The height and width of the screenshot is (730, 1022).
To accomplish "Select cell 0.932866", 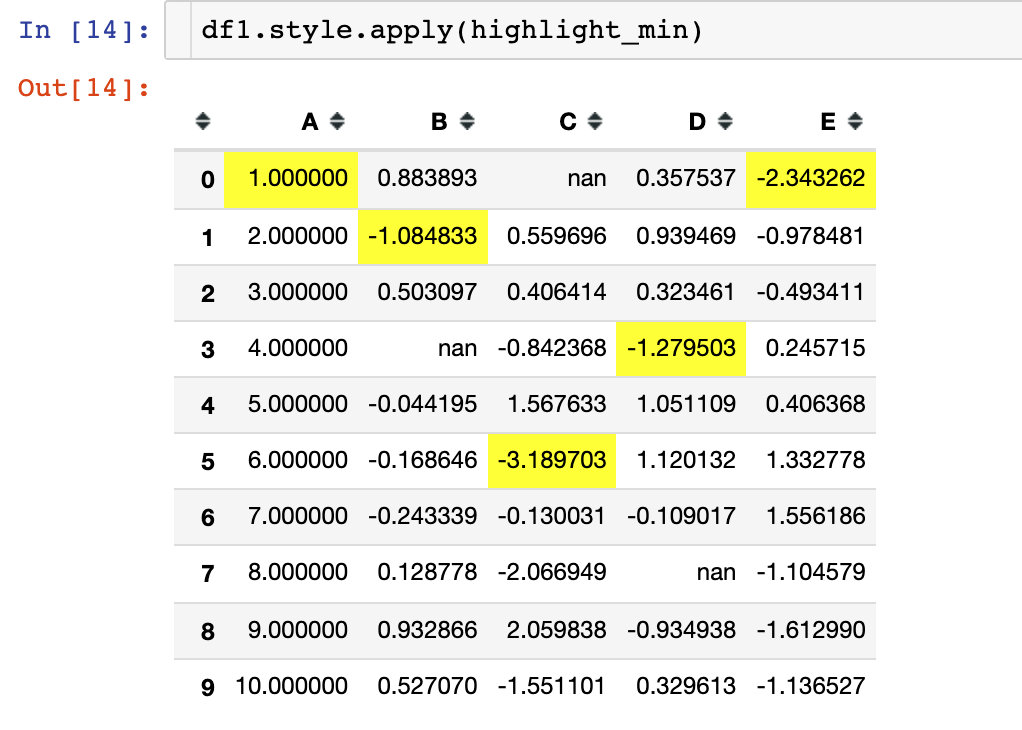I will point(422,631).
